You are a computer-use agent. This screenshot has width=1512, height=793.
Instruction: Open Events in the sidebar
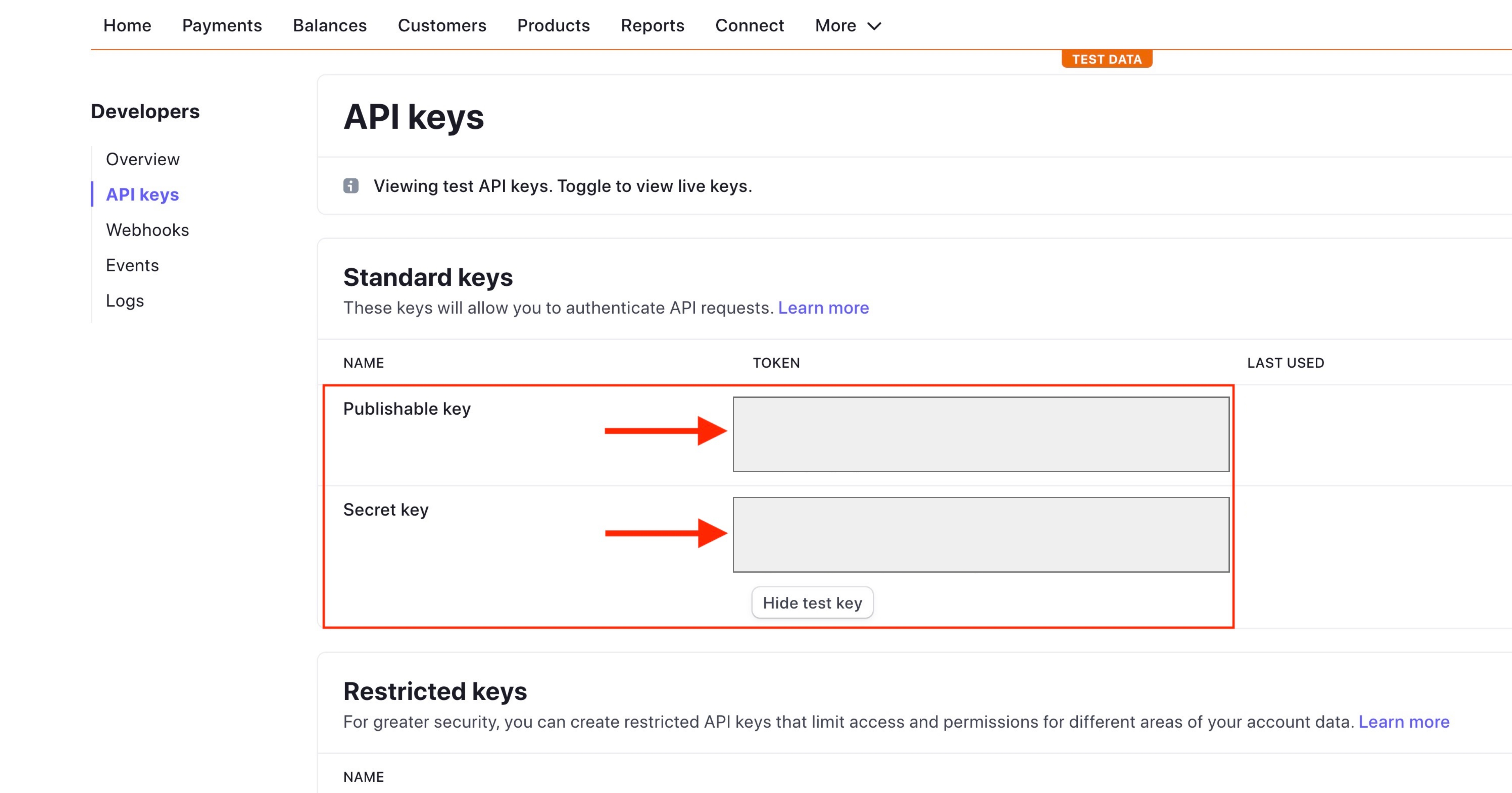[132, 265]
